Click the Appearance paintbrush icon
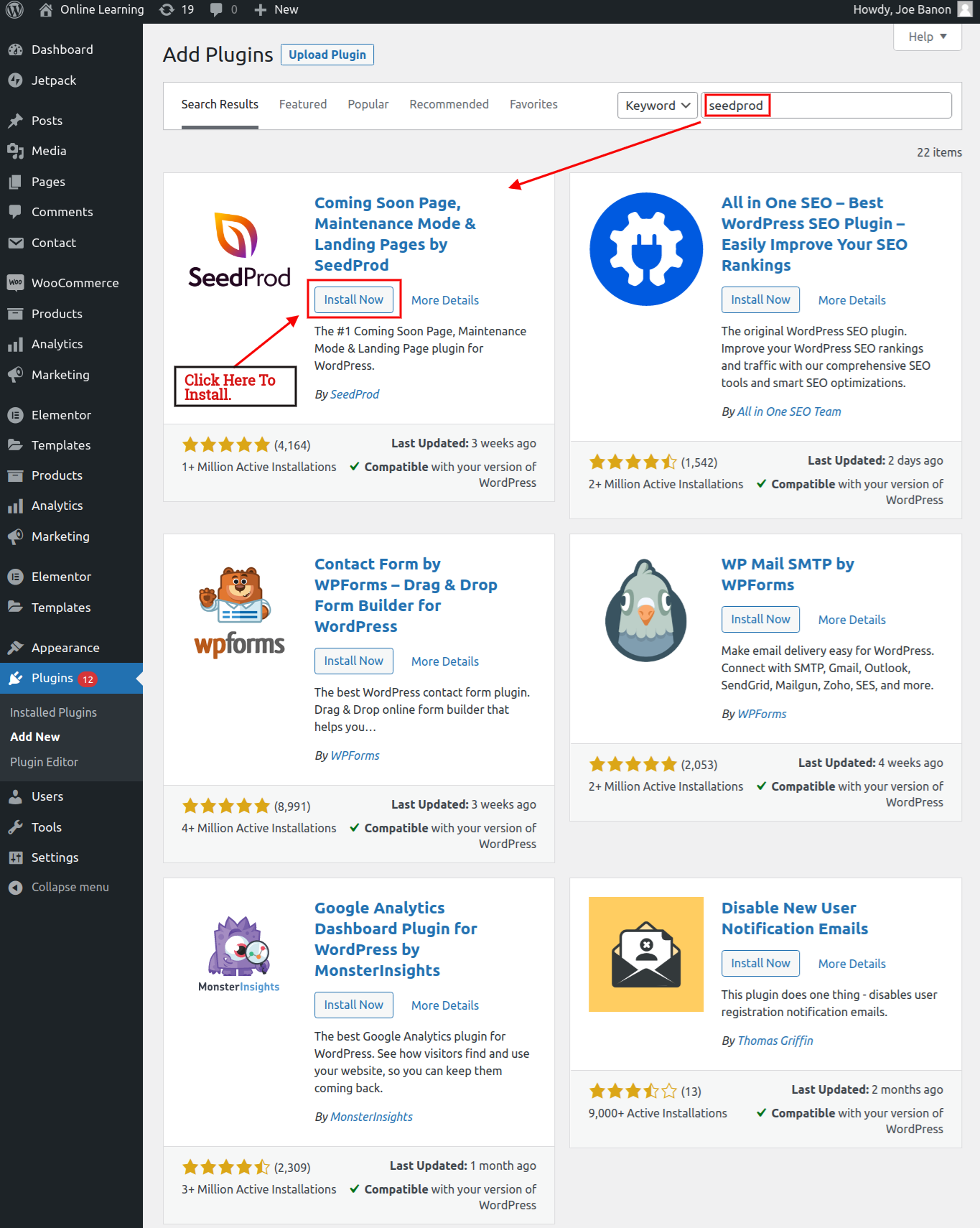980x1228 pixels. (15, 648)
